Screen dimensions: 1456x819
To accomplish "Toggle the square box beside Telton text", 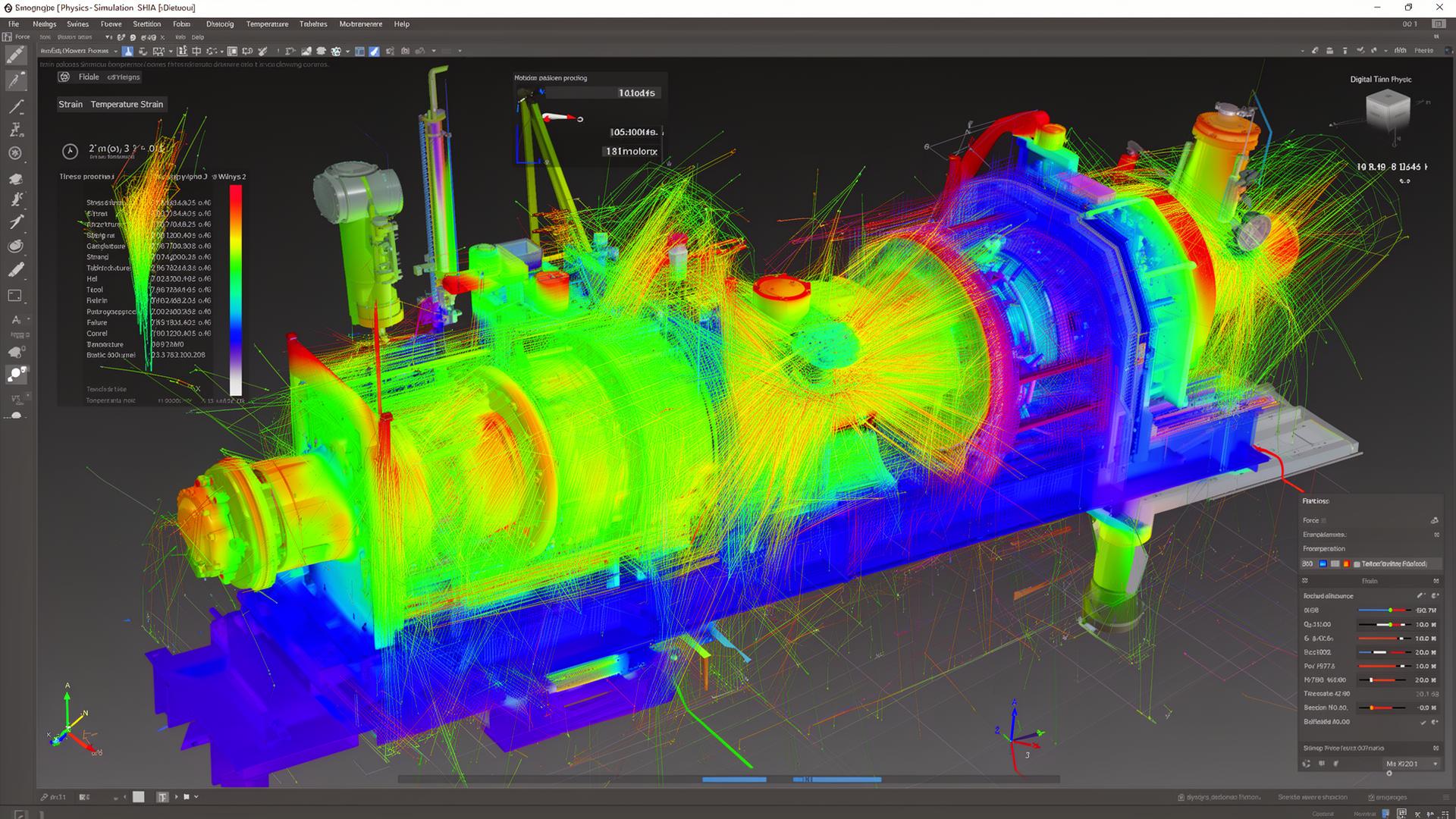I will (1357, 564).
